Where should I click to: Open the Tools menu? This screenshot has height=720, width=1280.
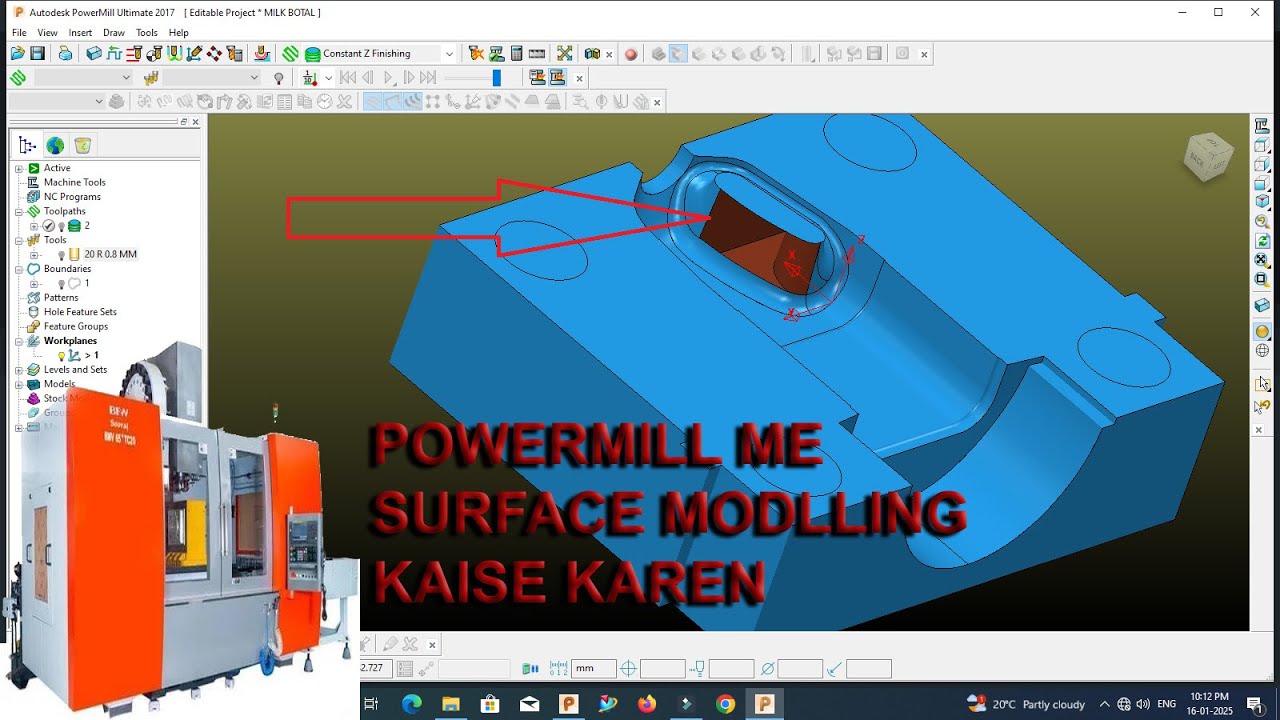[x=147, y=33]
